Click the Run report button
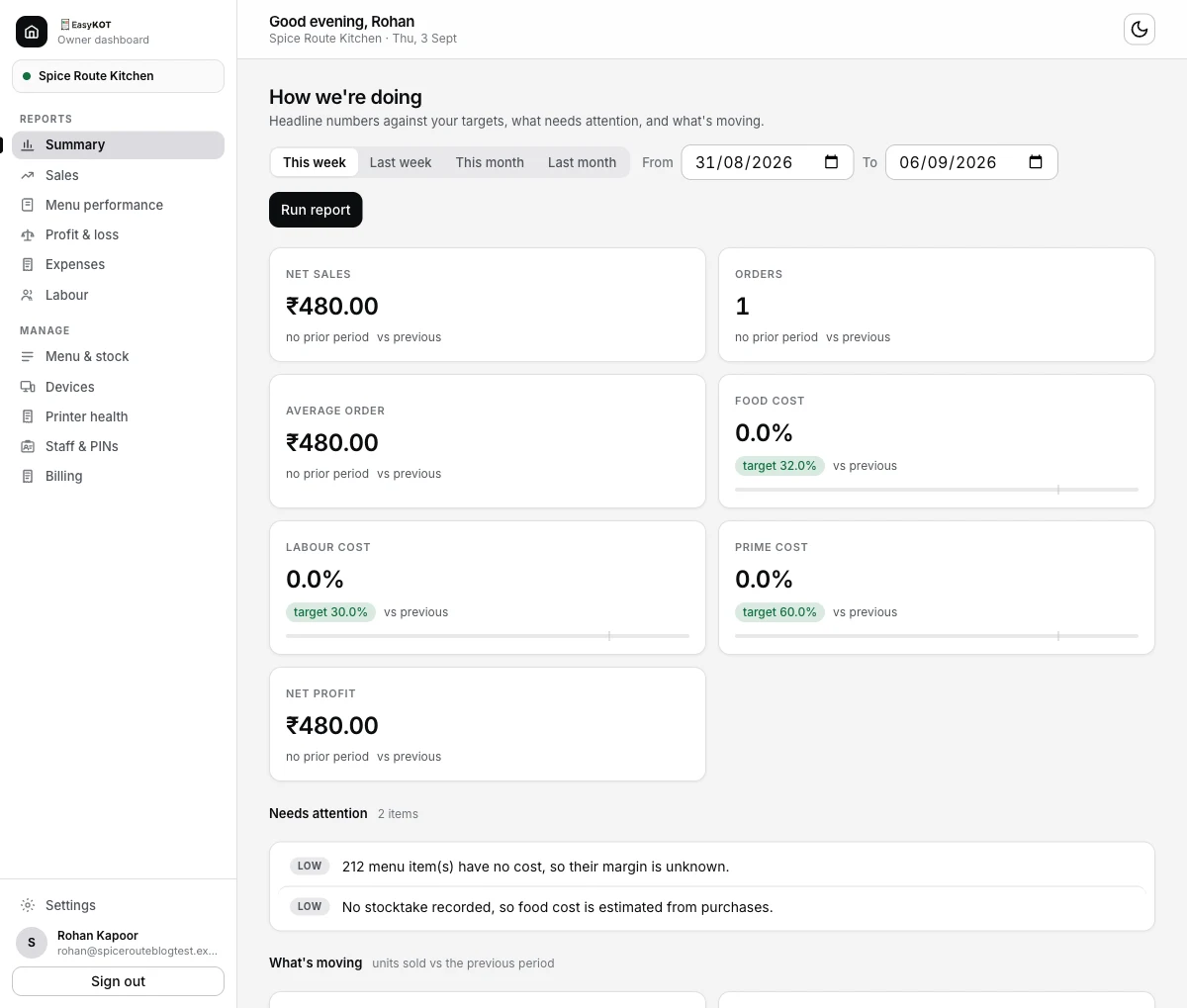The height and width of the screenshot is (1008, 1187). [316, 210]
